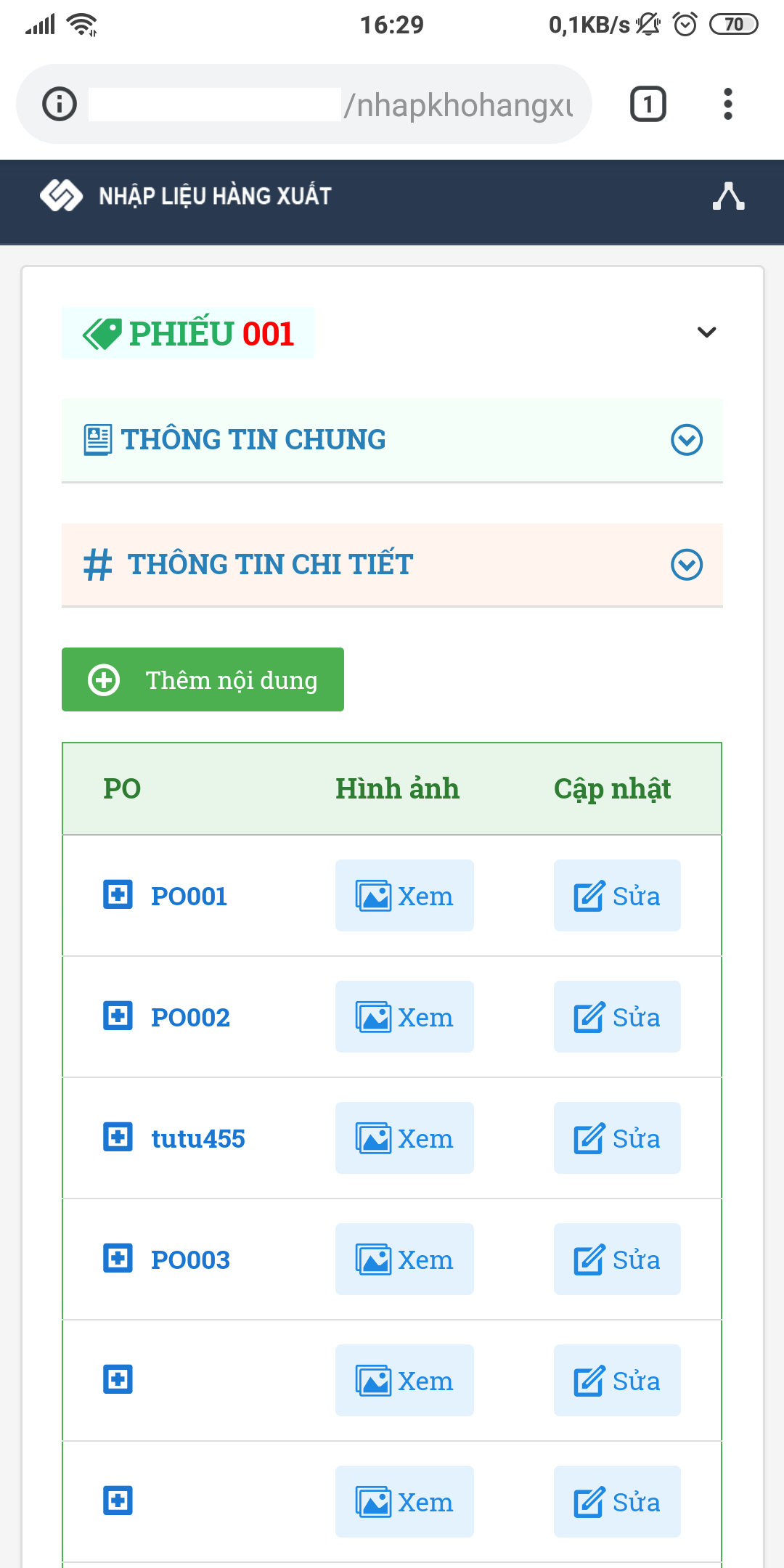
Task: View images for PO001
Action: (404, 896)
